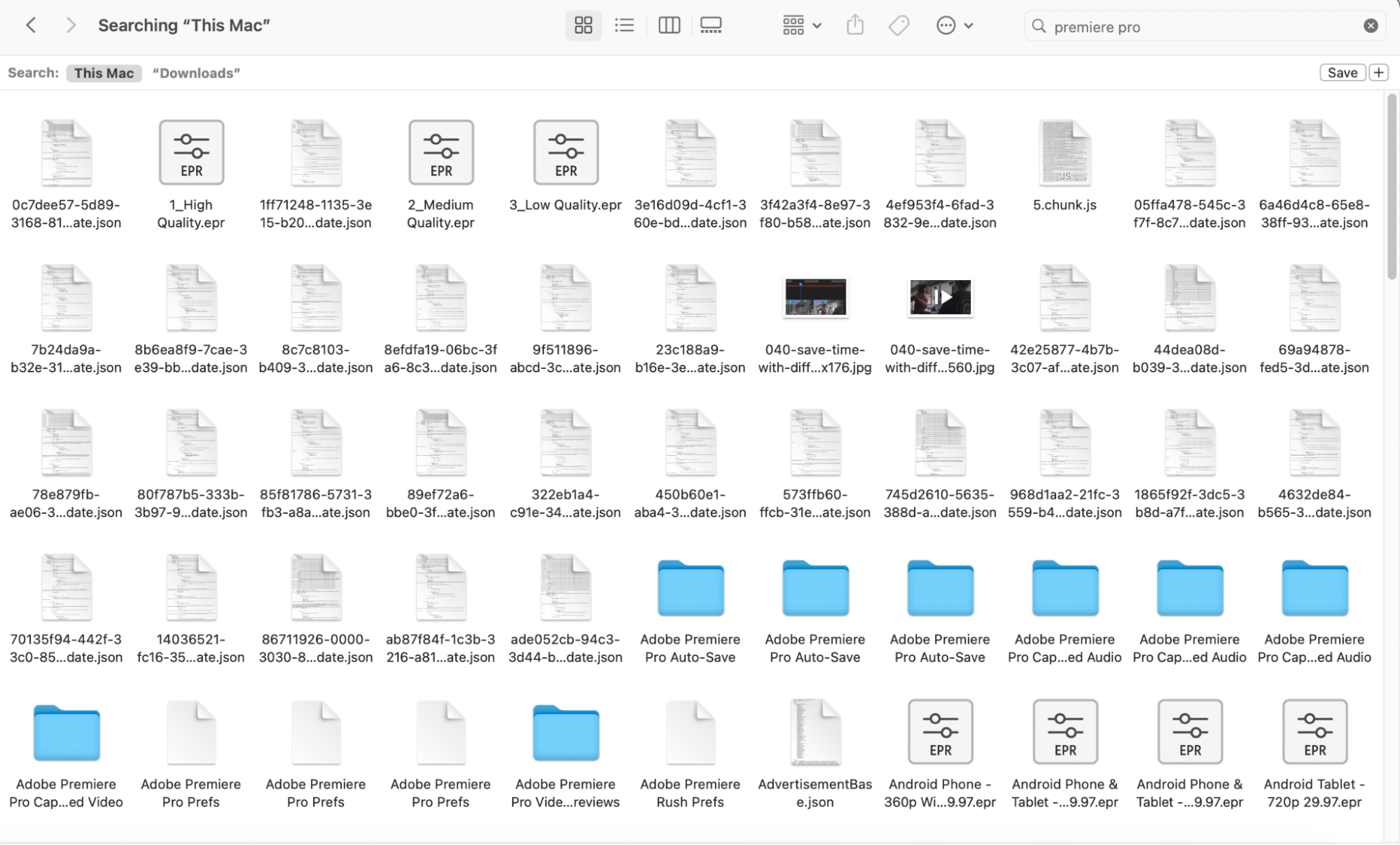Add a search criterion with plus button
1400x845 pixels.
point(1378,73)
